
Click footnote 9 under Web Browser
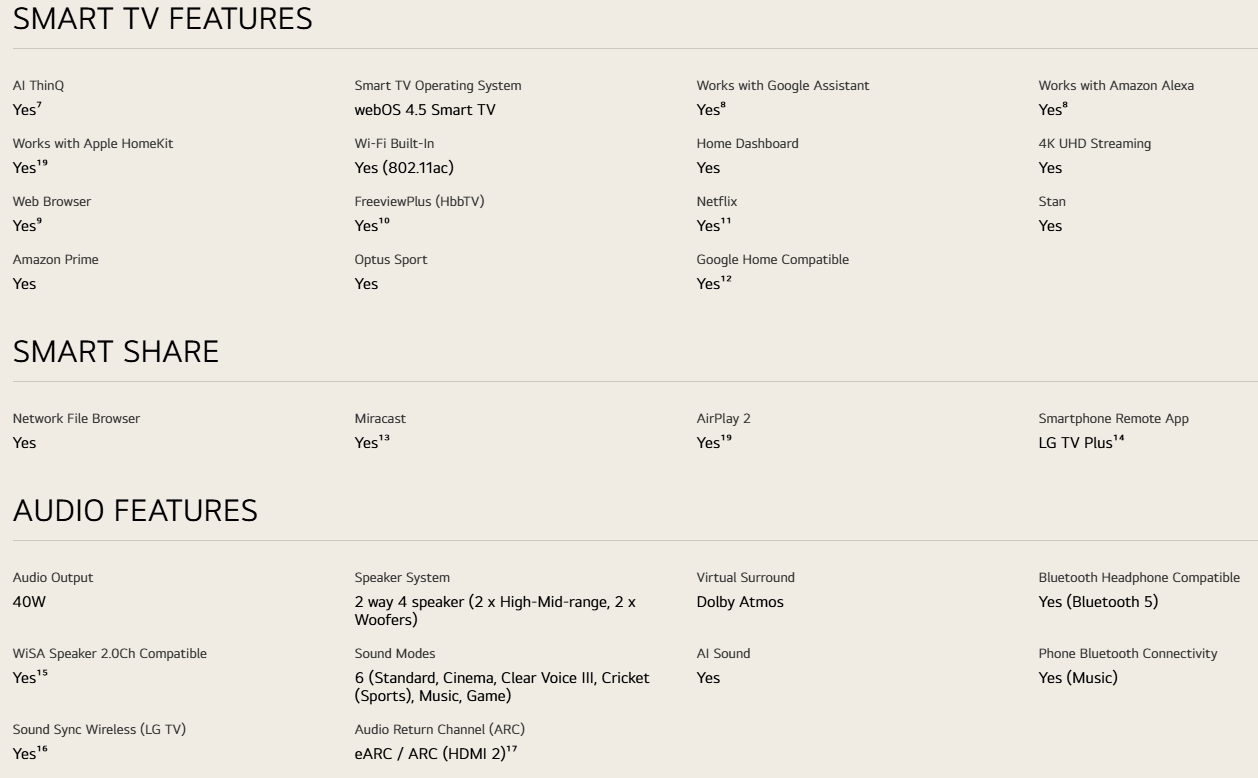click(x=39, y=222)
